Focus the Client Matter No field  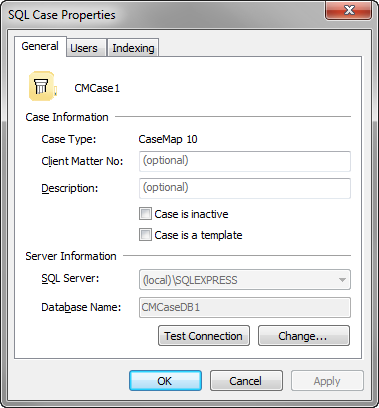click(245, 161)
